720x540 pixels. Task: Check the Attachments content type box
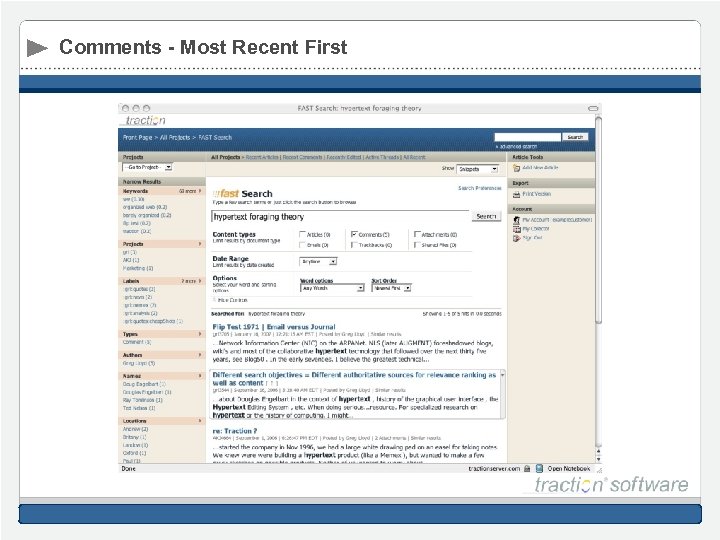coord(417,234)
